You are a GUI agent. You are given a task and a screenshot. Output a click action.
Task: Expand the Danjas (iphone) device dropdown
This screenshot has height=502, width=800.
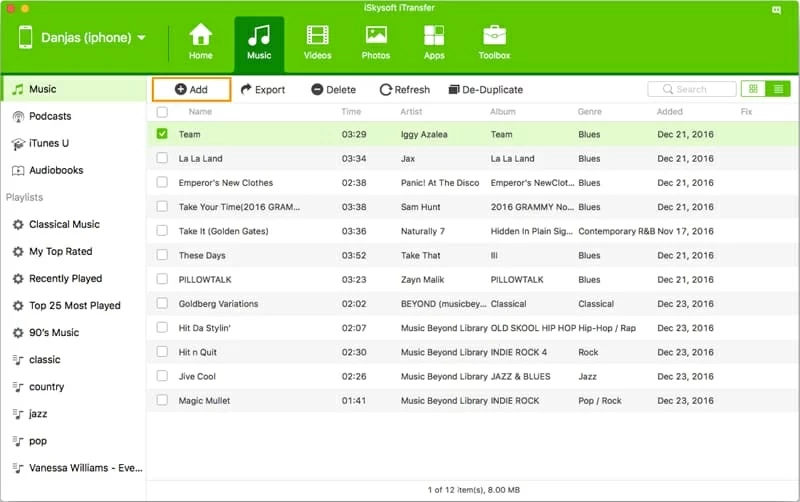pos(141,38)
